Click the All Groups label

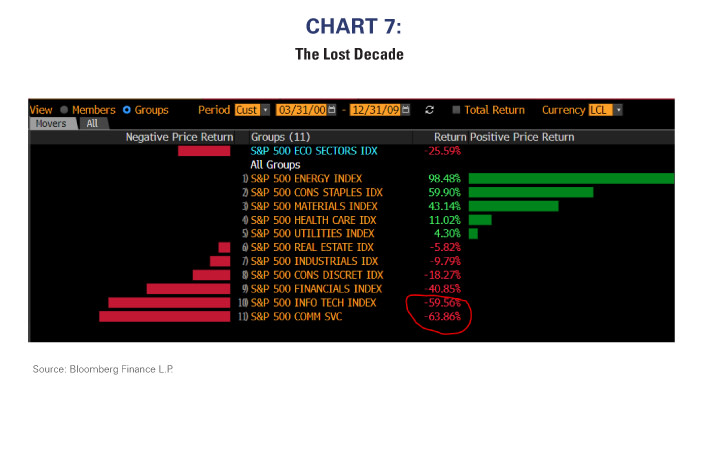point(275,165)
